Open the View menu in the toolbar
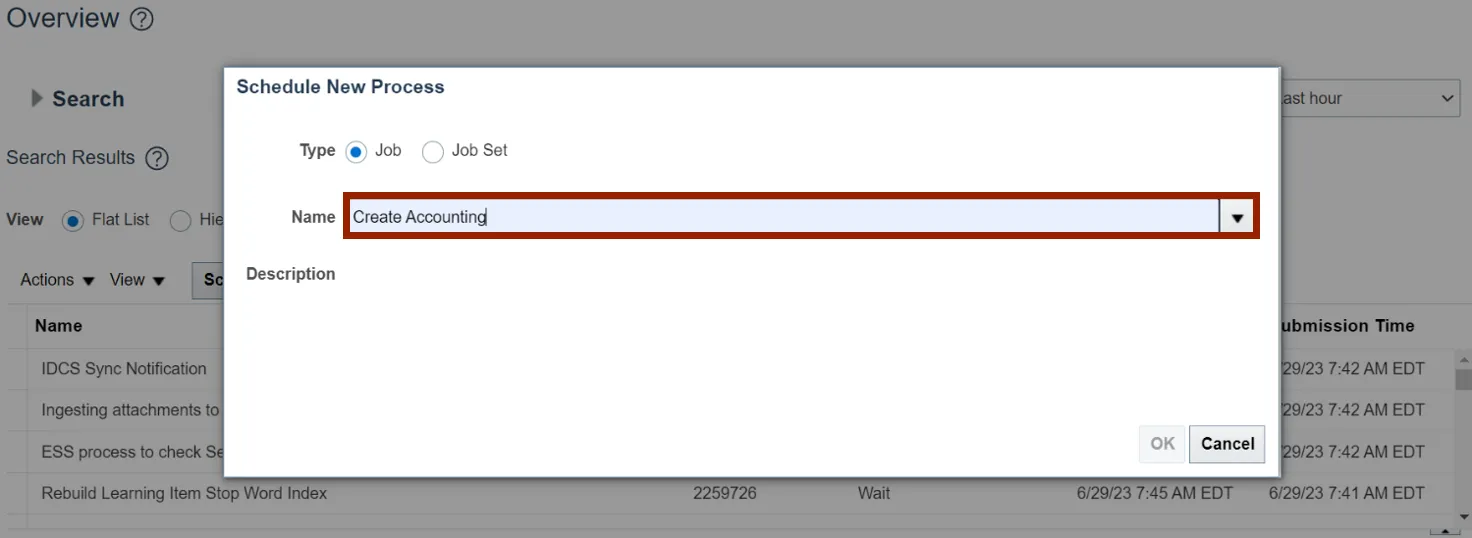The height and width of the screenshot is (538, 1472). pos(137,280)
